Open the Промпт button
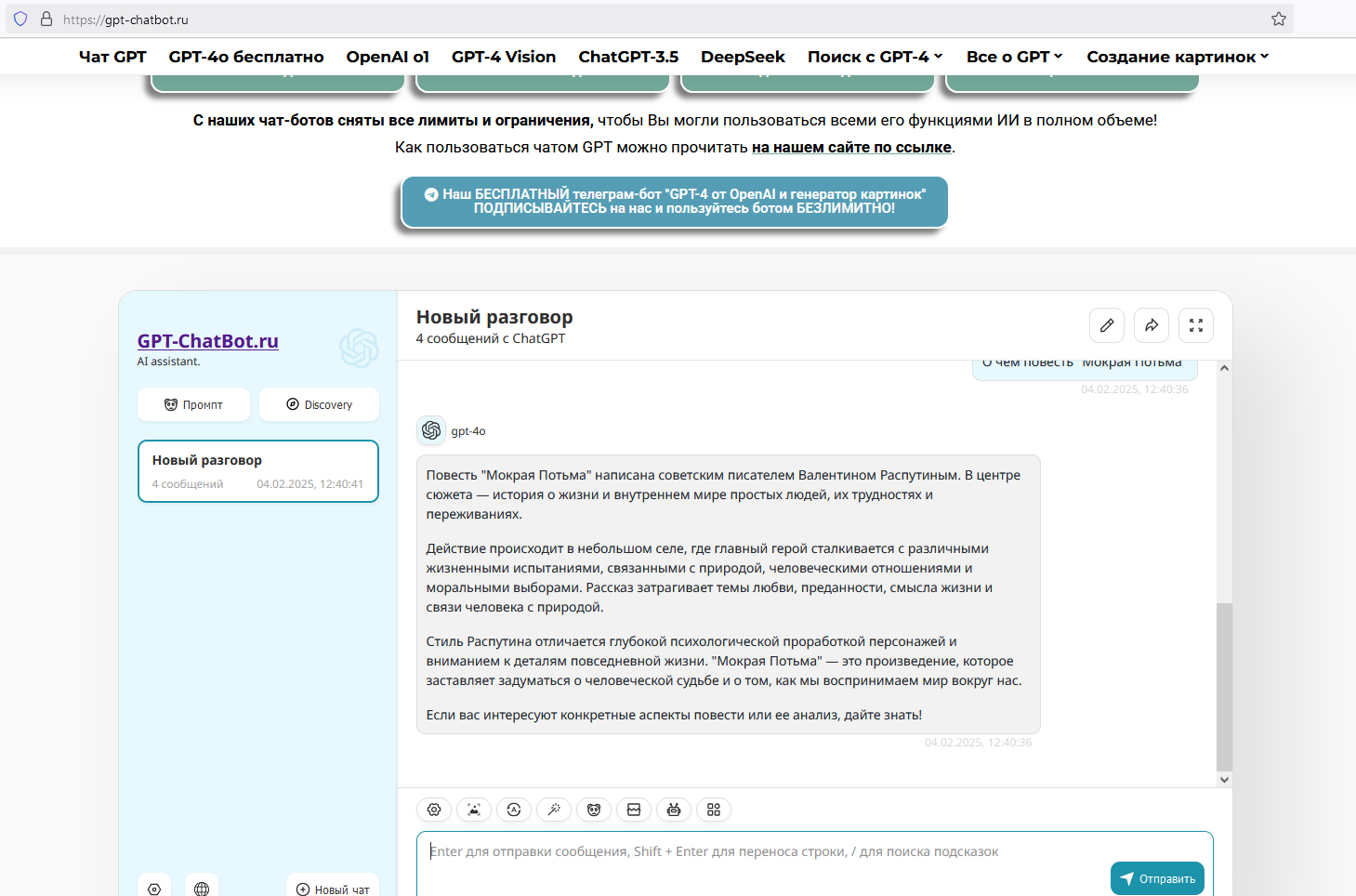 click(193, 404)
